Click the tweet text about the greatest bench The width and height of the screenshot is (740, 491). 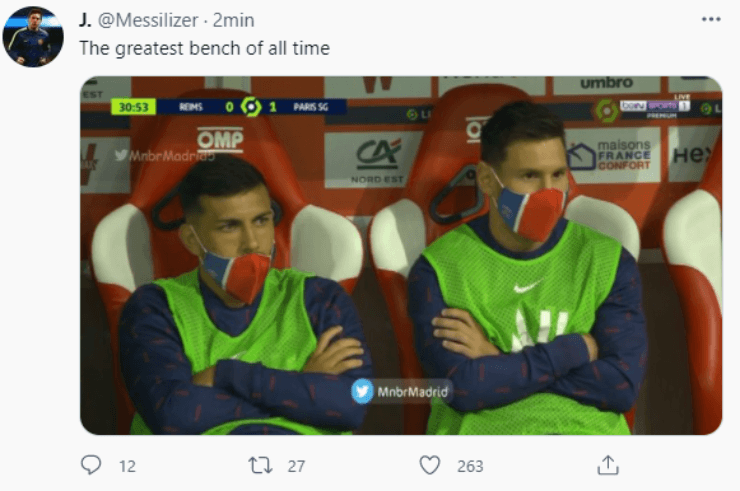pos(203,47)
